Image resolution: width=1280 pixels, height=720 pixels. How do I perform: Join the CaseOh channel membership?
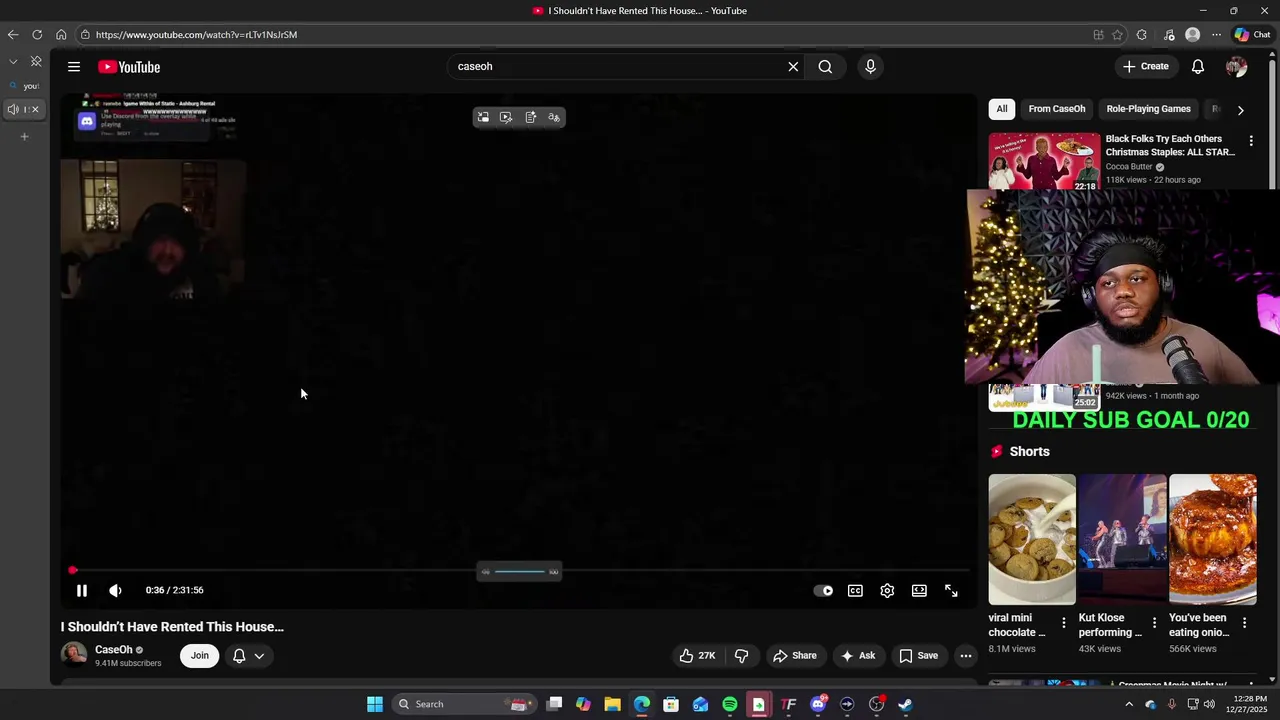point(200,656)
